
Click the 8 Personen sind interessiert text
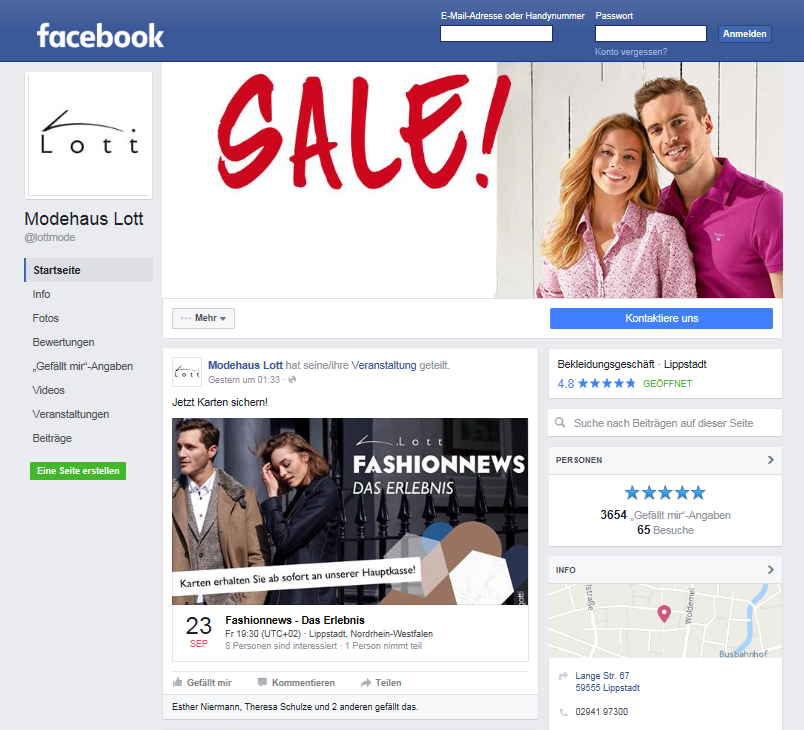tap(281, 646)
